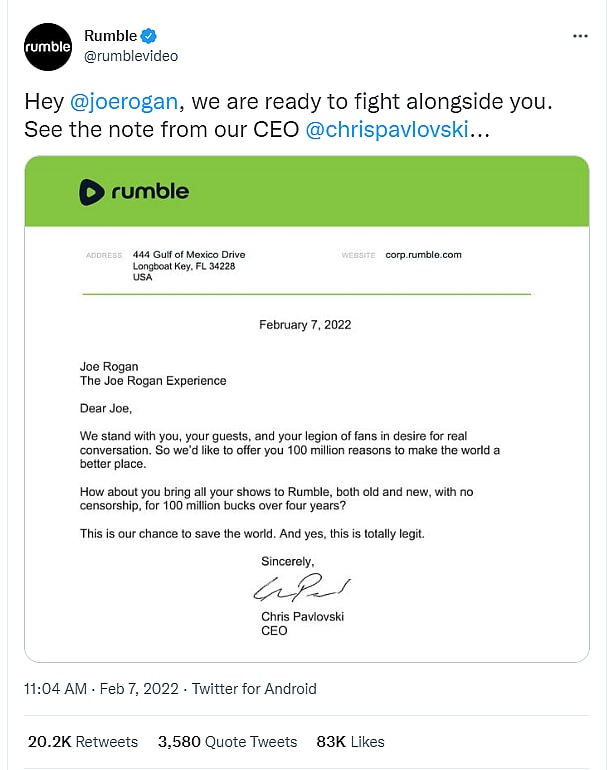Click "The Joe Rogan Experience" line in letter
610x770 pixels.
click(153, 381)
